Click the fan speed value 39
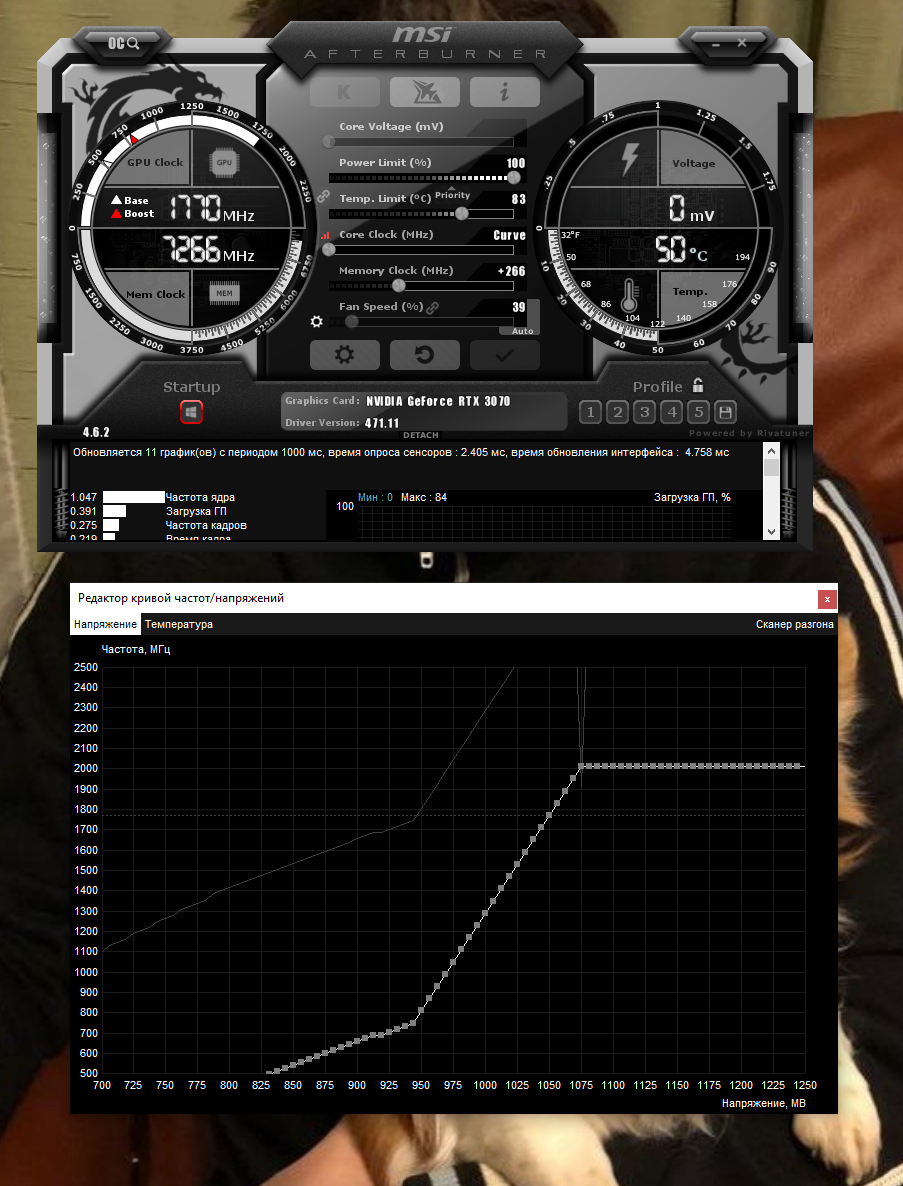Screen dimensions: 903x1186 point(519,307)
